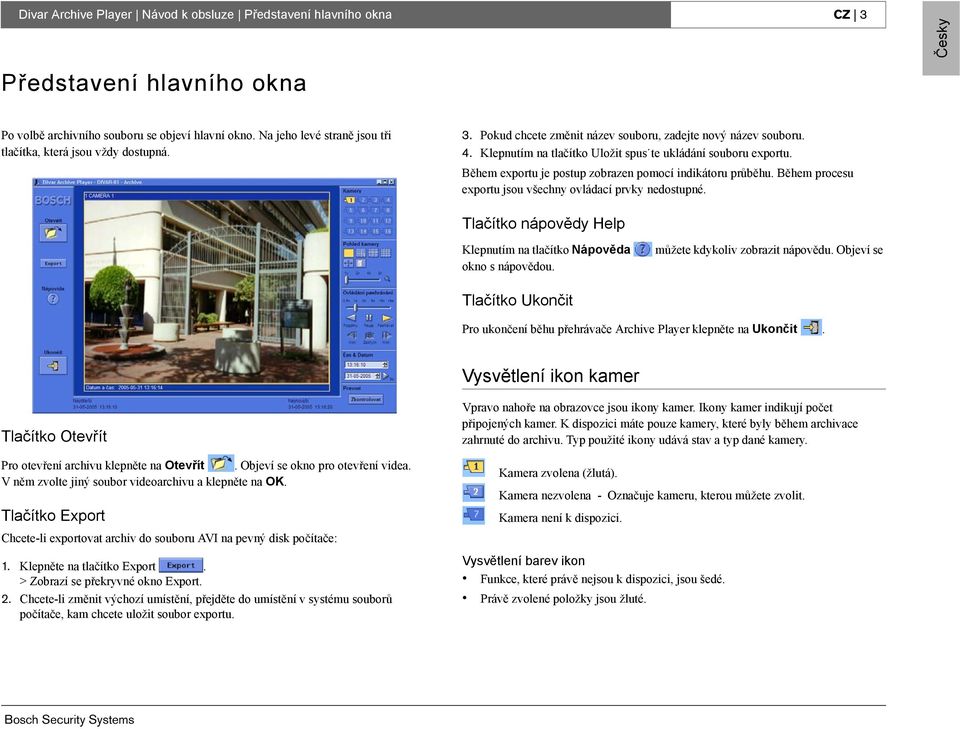
Task: Click the heading "Tlačítko Otevřít"
Action: [x=54, y=436]
